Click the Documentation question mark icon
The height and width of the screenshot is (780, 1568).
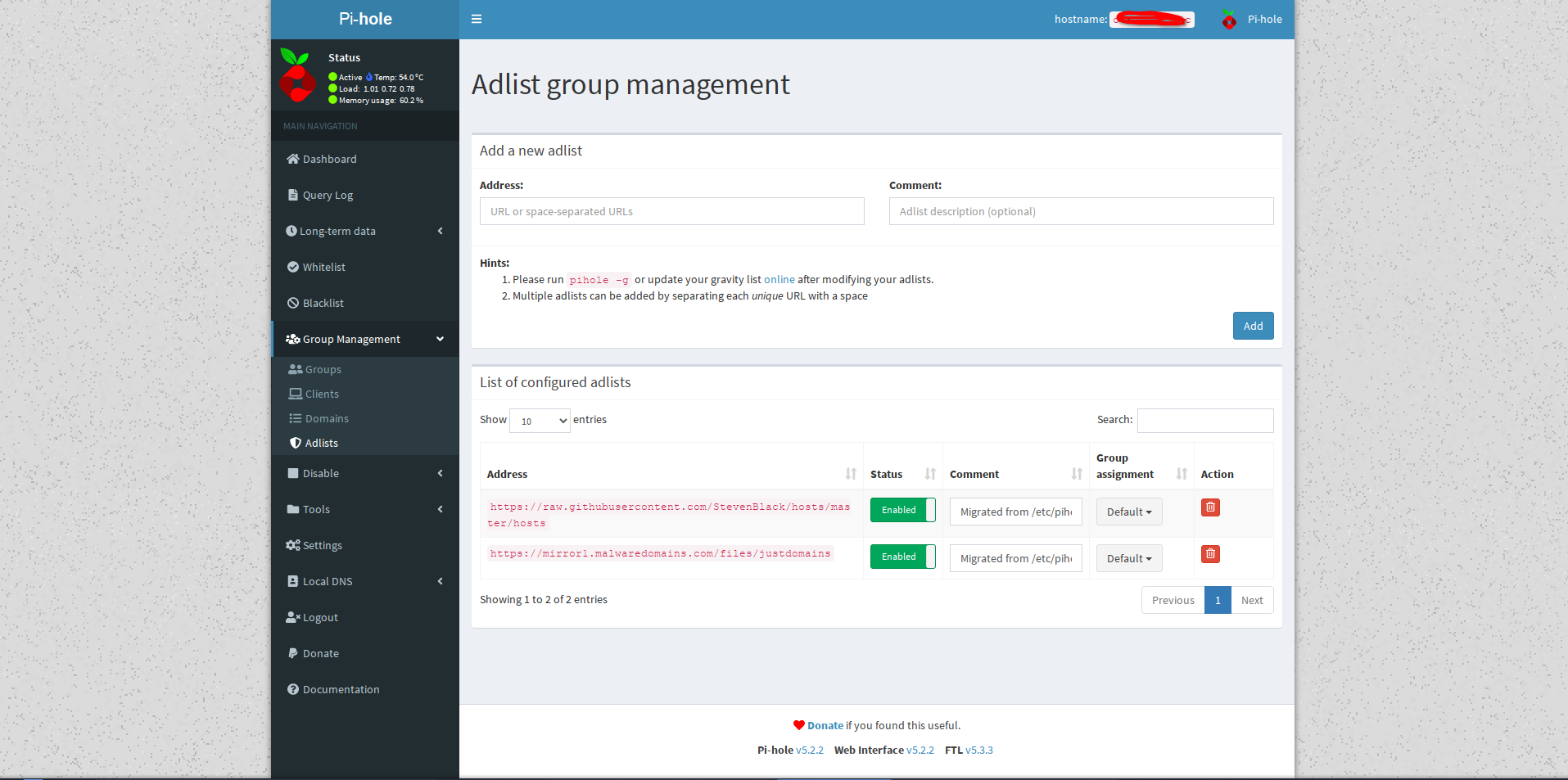293,689
